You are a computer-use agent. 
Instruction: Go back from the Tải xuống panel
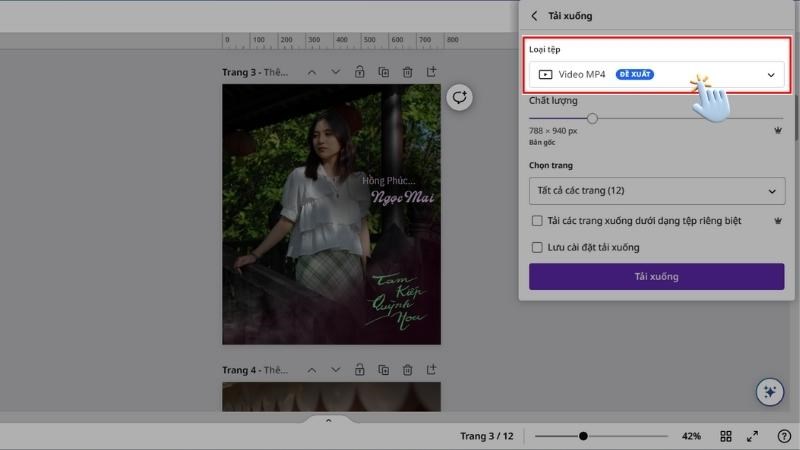click(534, 16)
